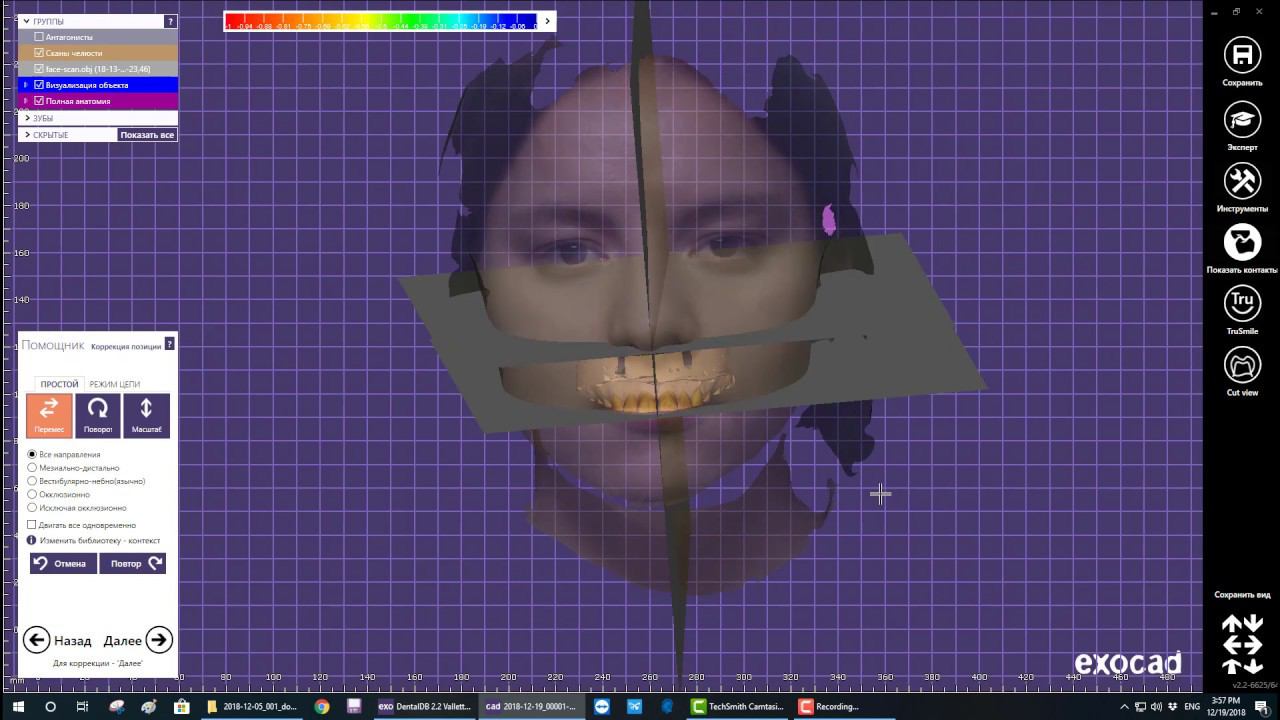Undo with the Отмена button
The image size is (1280, 720).
(63, 563)
